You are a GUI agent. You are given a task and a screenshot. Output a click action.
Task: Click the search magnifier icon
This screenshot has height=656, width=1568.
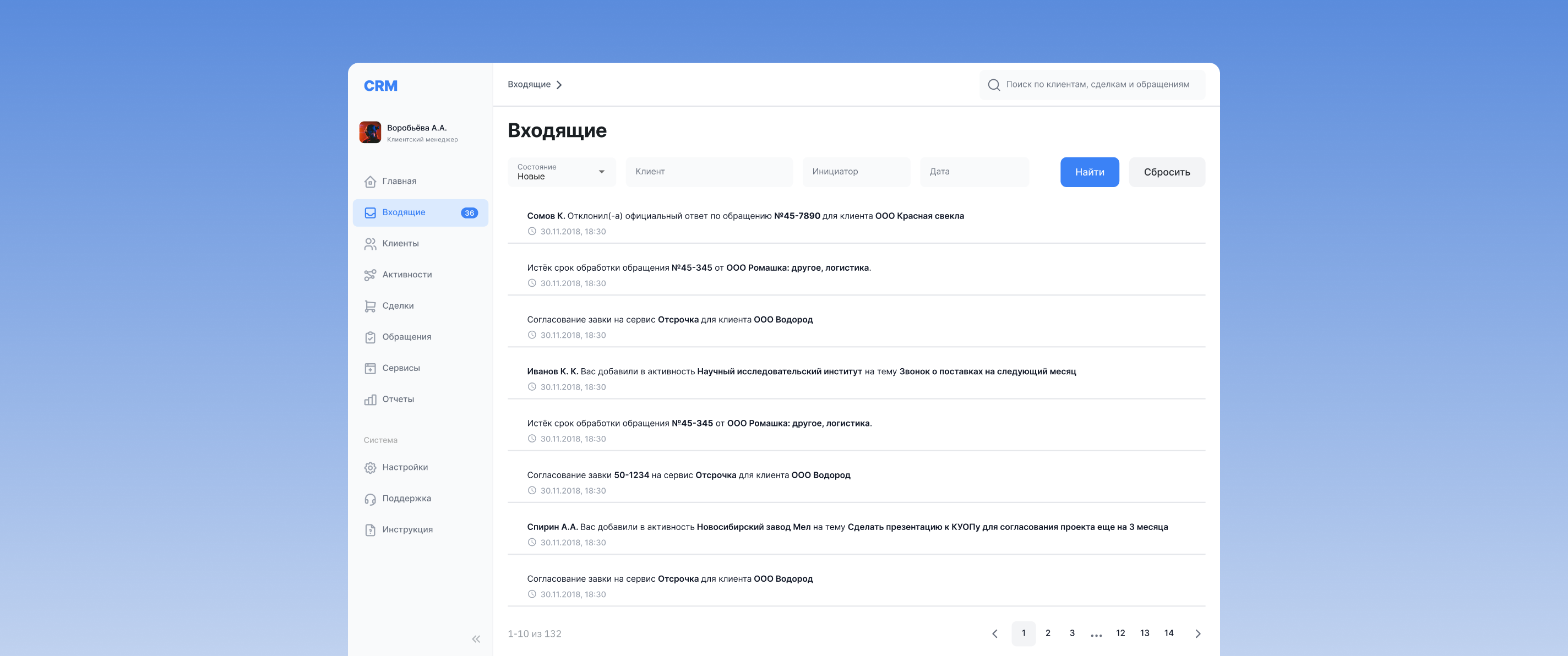tap(993, 85)
